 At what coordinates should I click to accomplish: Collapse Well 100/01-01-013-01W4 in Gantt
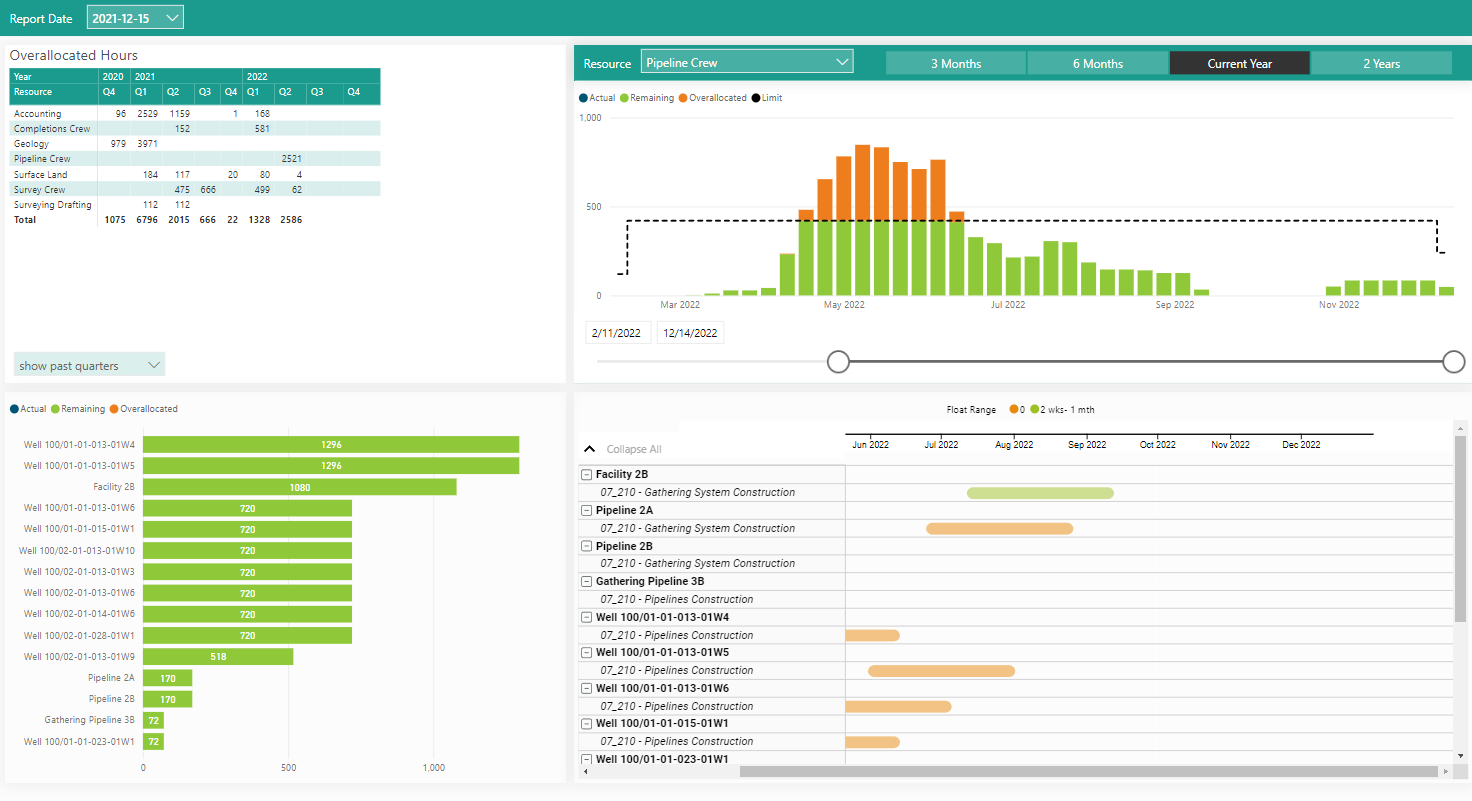[x=587, y=618]
